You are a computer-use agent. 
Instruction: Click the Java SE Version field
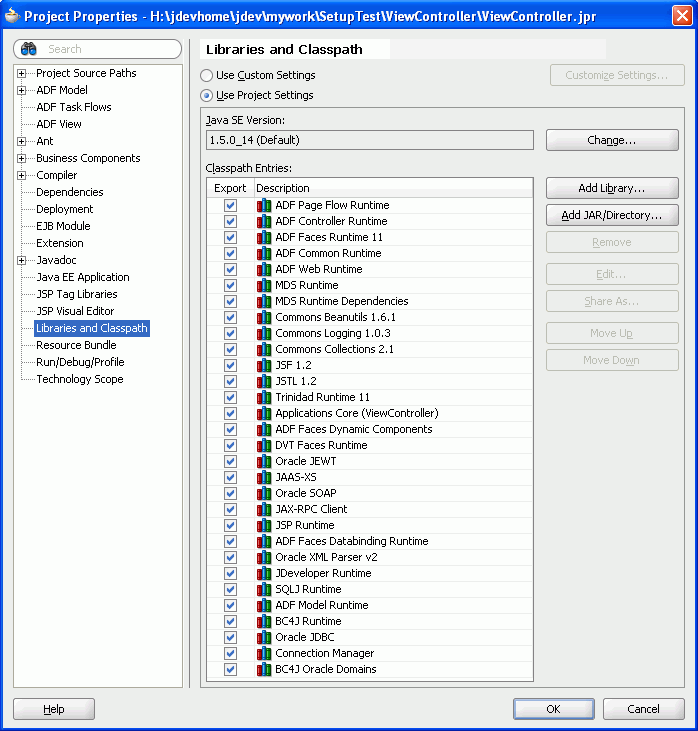[369, 140]
